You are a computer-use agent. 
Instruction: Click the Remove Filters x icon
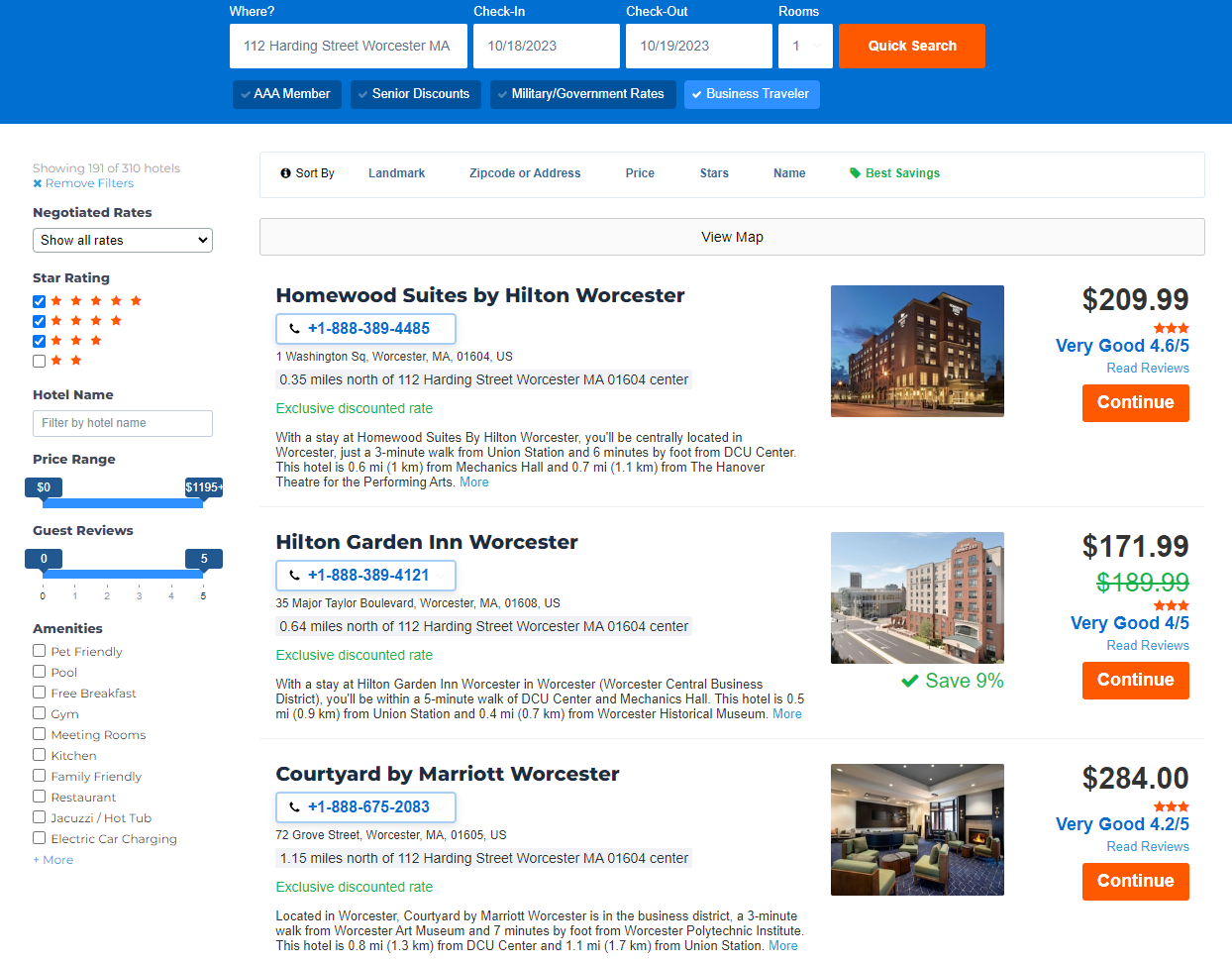click(x=38, y=183)
